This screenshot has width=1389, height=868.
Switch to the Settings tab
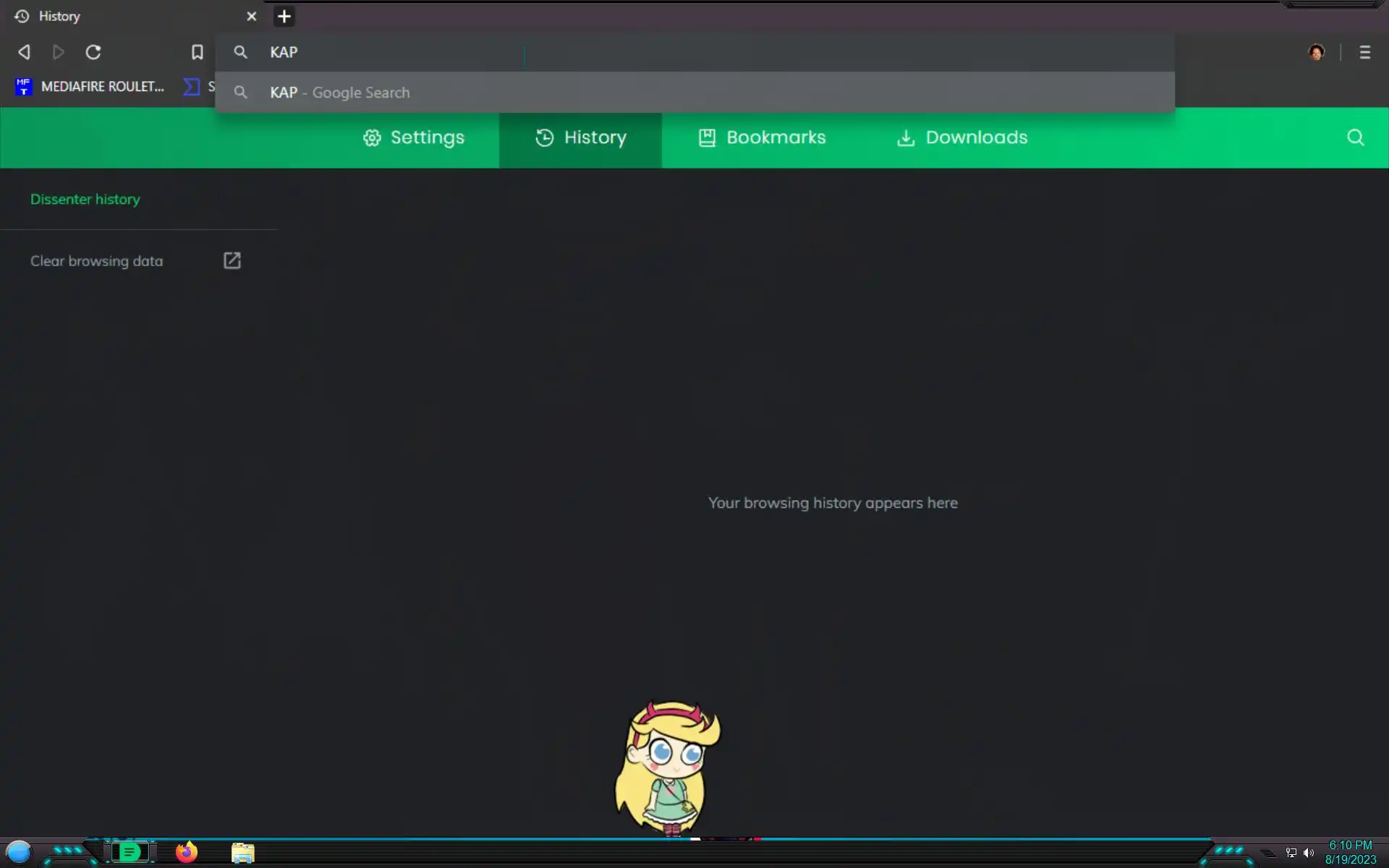(414, 137)
